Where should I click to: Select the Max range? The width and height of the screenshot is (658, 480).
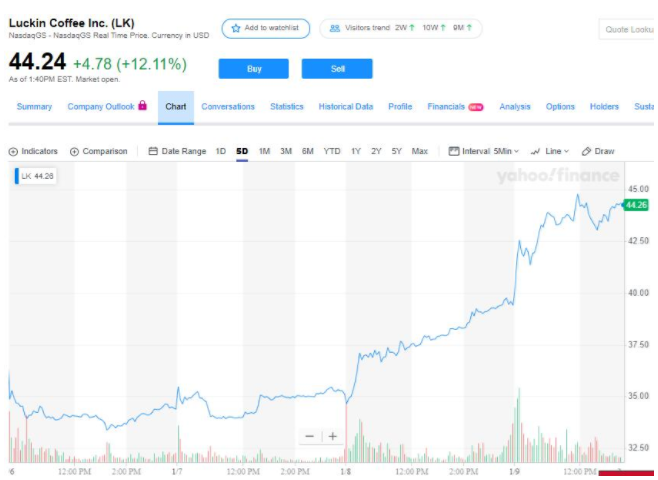[x=420, y=151]
